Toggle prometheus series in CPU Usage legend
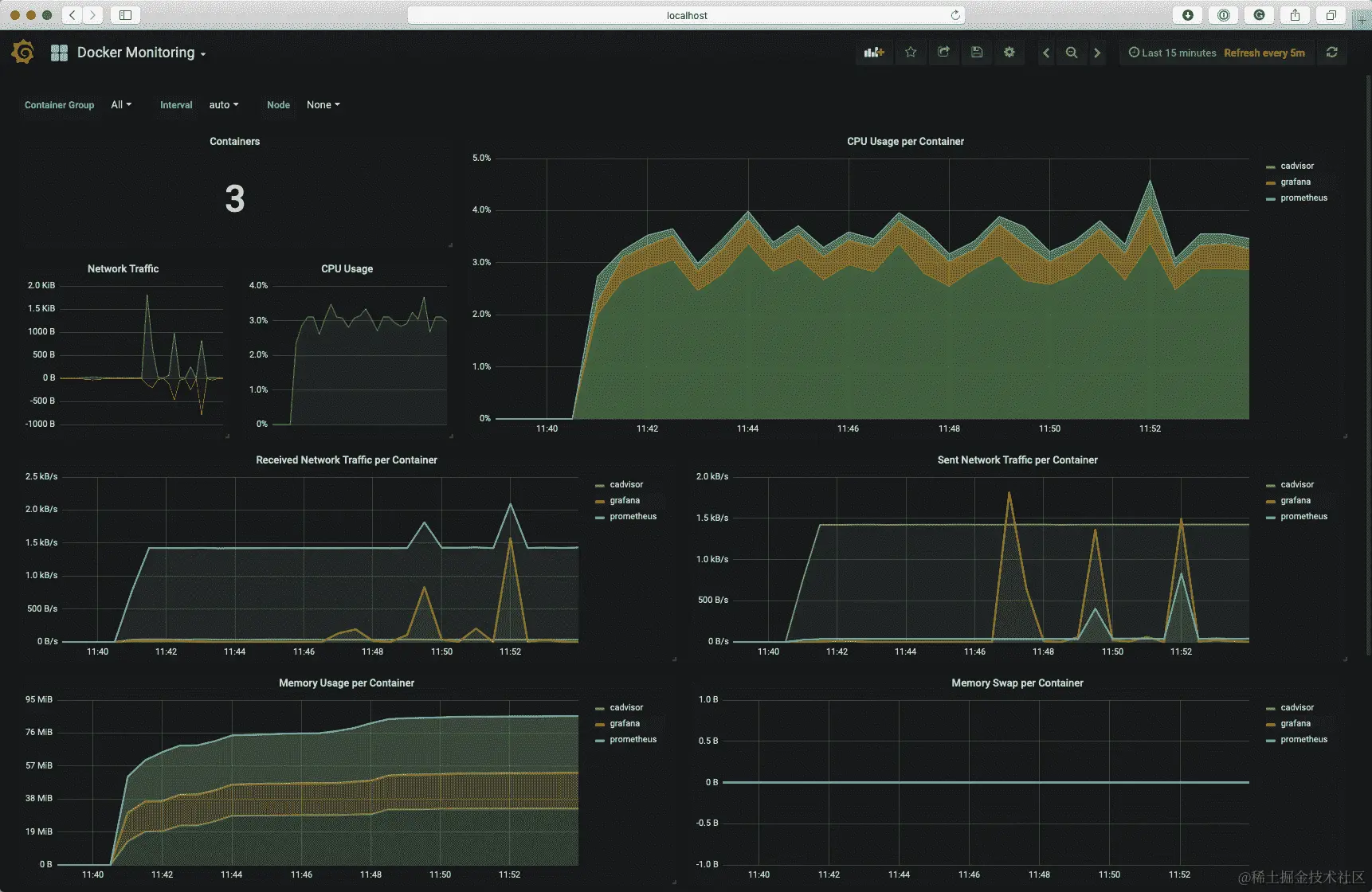The image size is (1372, 892). [x=1303, y=198]
